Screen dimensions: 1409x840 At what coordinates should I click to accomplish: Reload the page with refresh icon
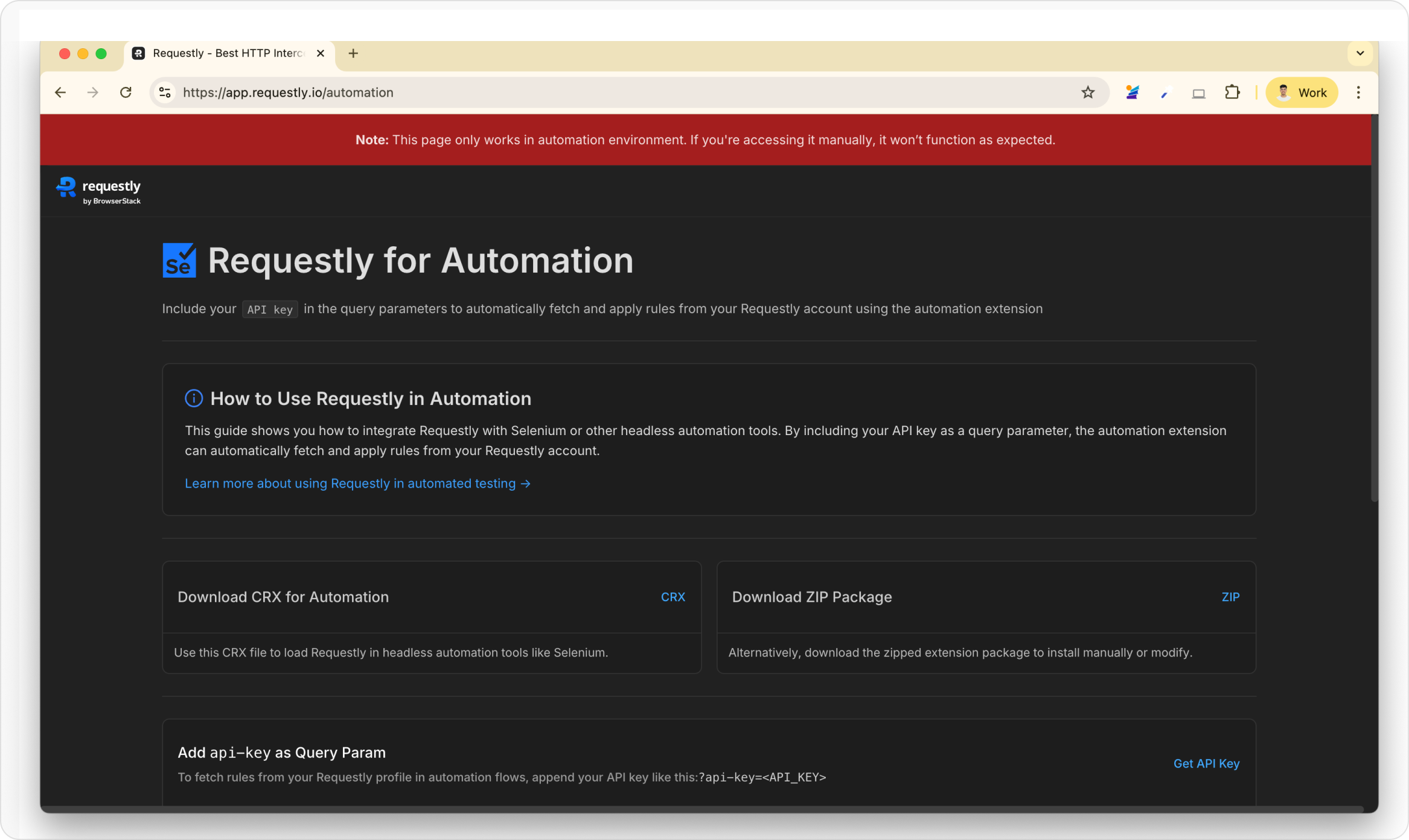[126, 92]
